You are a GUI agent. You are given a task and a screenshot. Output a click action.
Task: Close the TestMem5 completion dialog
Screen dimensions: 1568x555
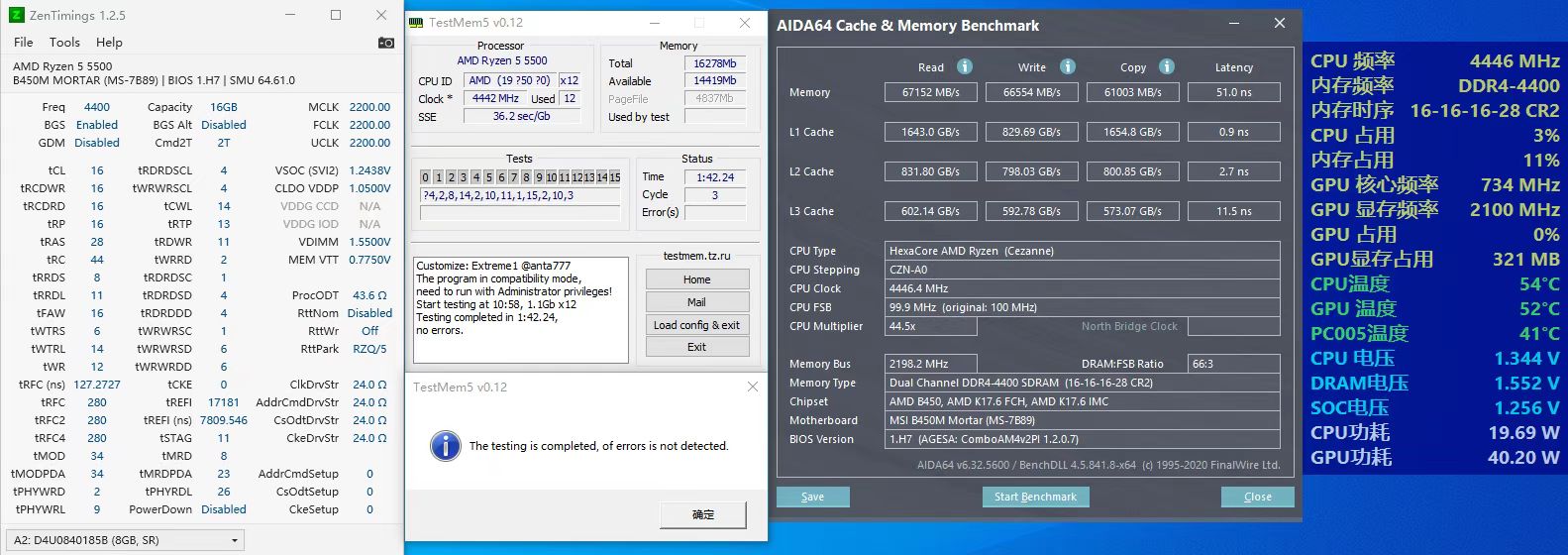point(752,387)
